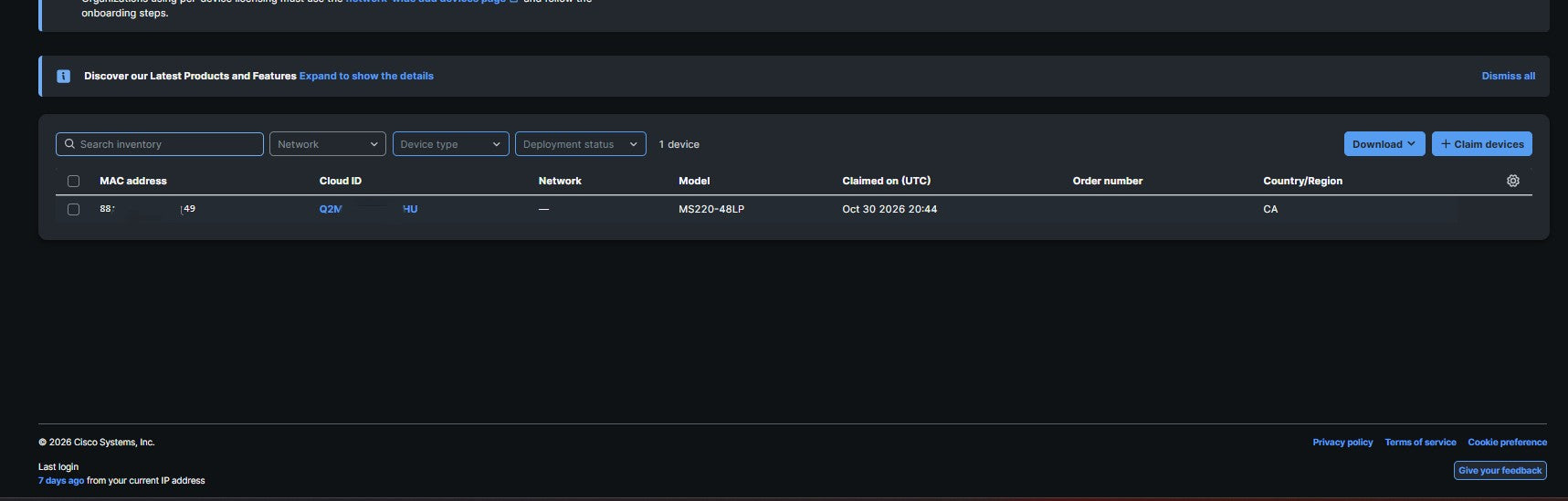
Task: Expand the Deployment status dropdown
Action: coord(581,144)
